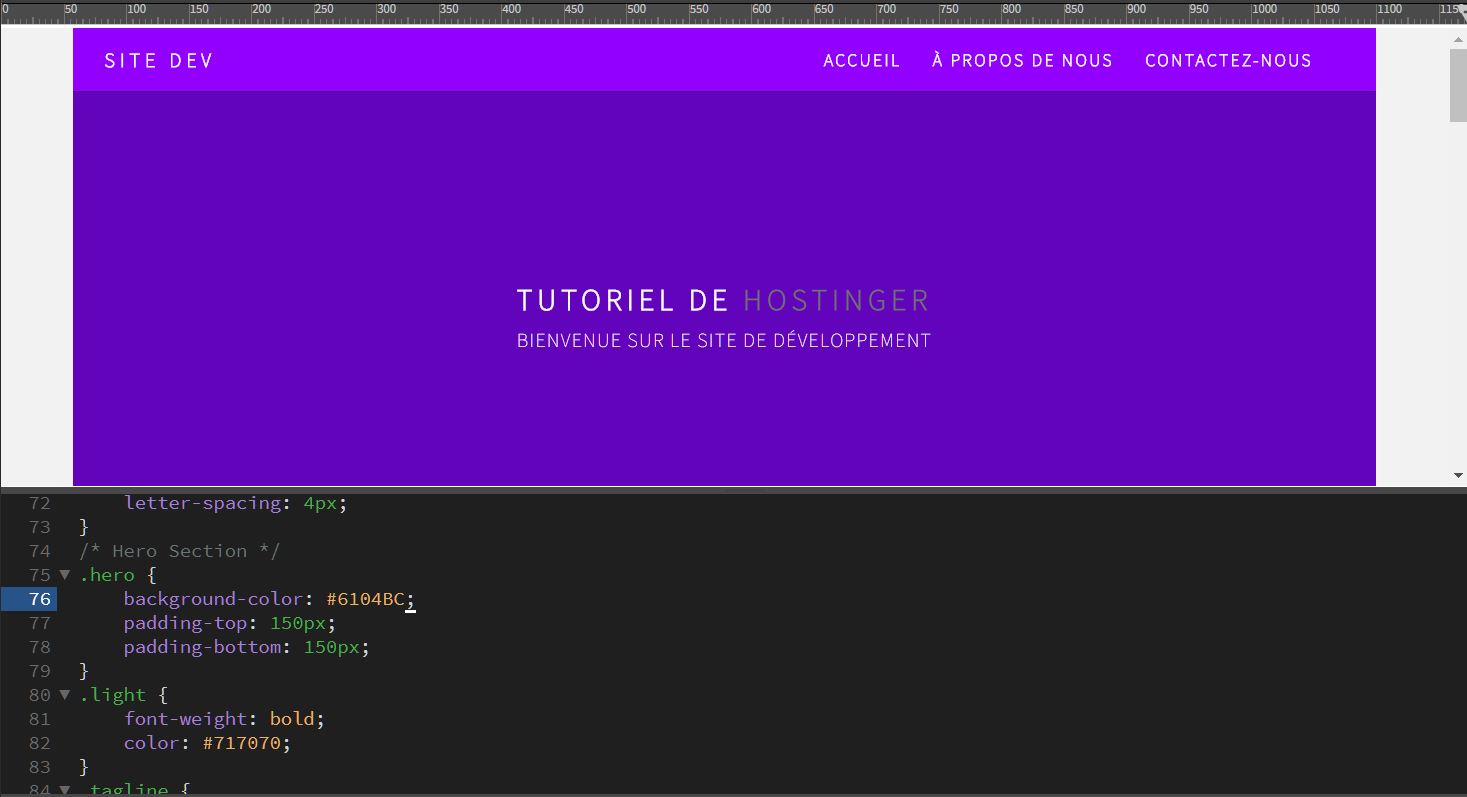
Task: Click the padding-bottom property name
Action: point(202,647)
